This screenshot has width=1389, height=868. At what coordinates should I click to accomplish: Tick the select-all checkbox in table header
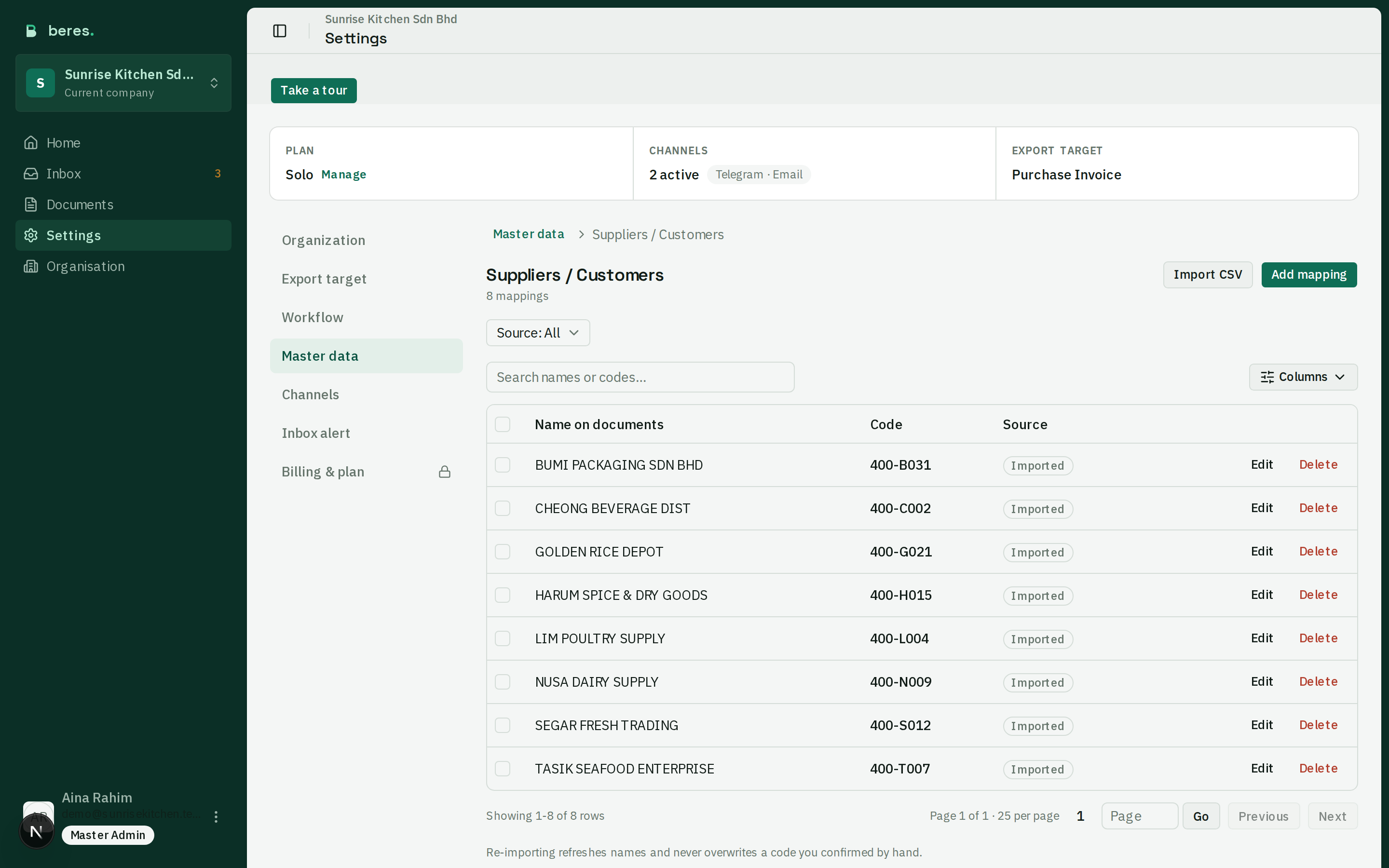(x=502, y=424)
